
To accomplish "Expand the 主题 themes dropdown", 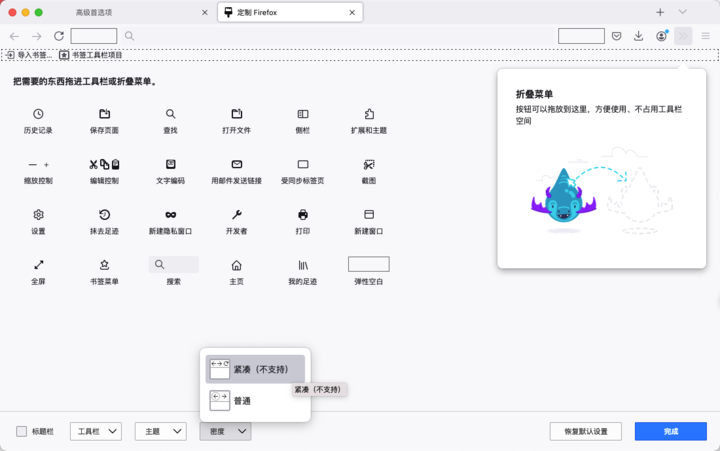I will pos(160,432).
